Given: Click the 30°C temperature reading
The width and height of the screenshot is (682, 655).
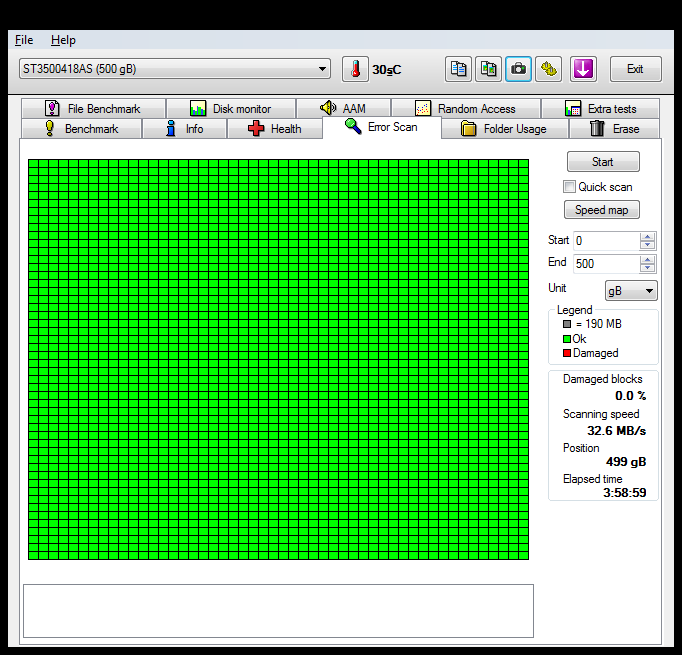Looking at the screenshot, I should 387,70.
